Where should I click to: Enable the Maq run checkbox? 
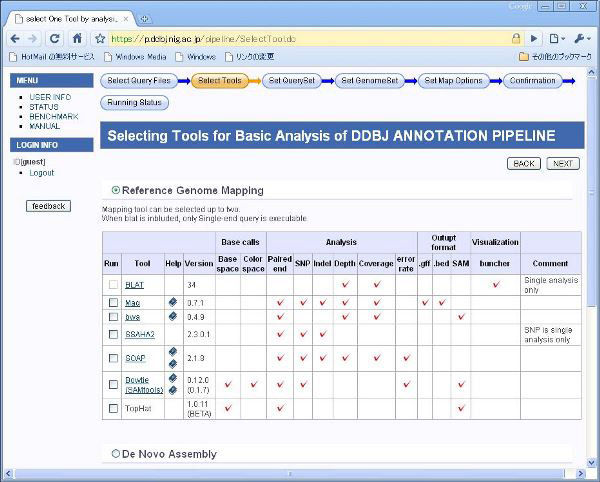point(113,302)
